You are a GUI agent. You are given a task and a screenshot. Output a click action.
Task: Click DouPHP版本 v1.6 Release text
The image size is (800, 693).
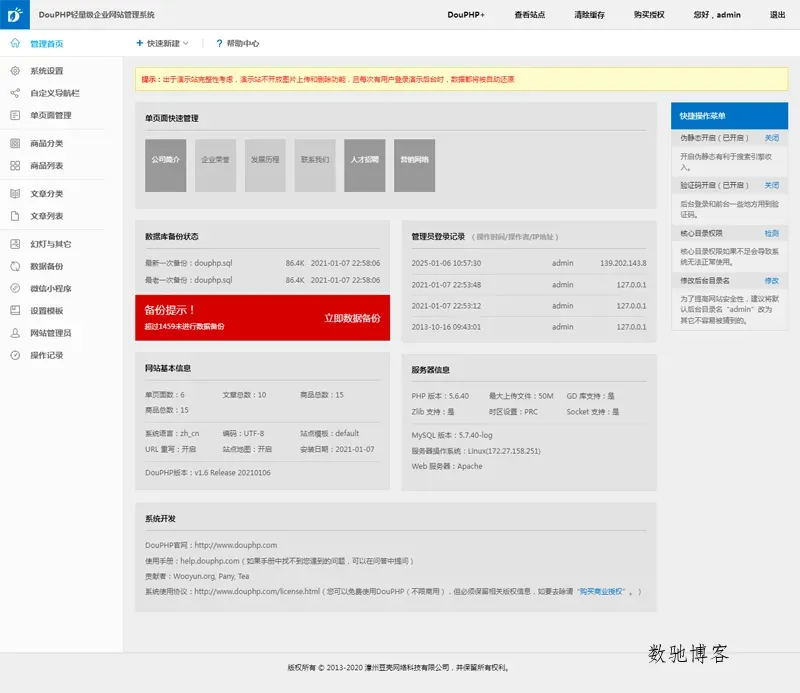click(x=208, y=473)
